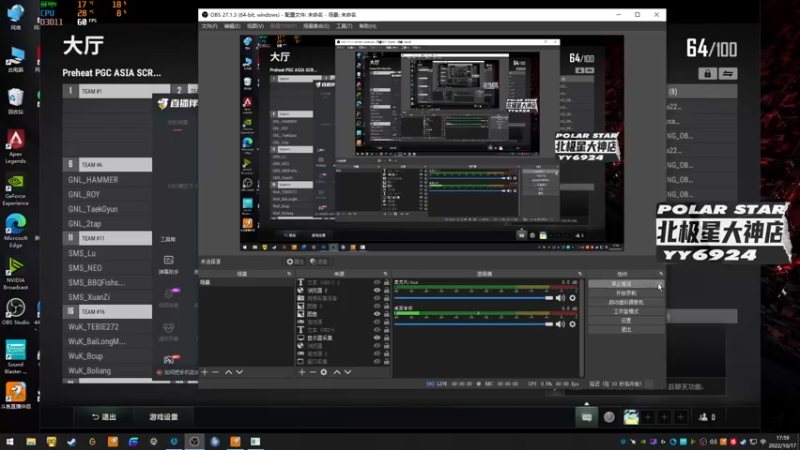Open the Apex Legends desktop icon
The height and width of the screenshot is (450, 800).
(x=15, y=146)
